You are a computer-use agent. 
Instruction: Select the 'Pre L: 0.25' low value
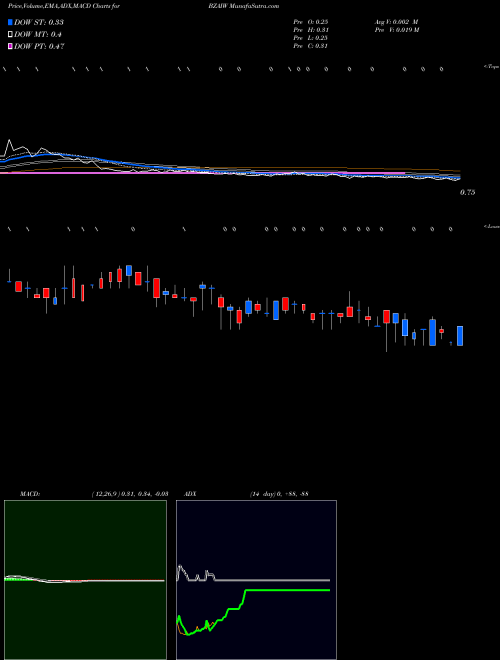click(311, 38)
